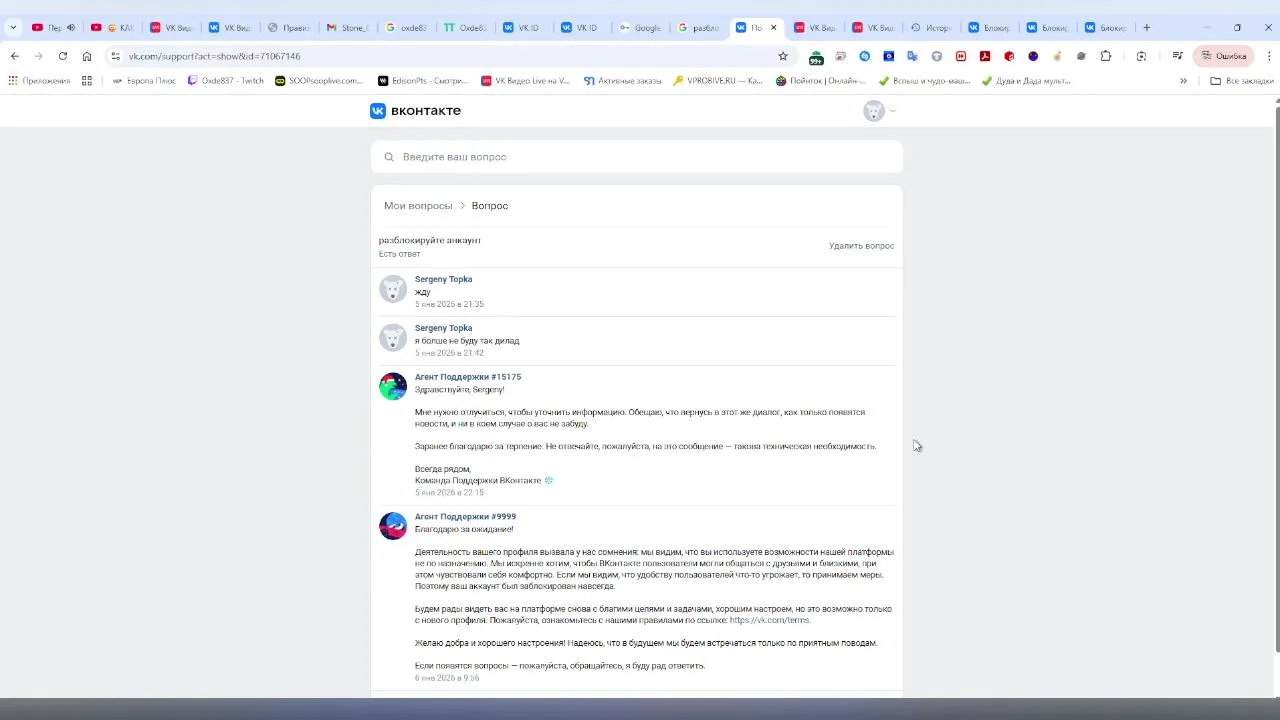1280x720 pixels.
Task: Expand the tab search dropdown arrow
Action: point(13,27)
